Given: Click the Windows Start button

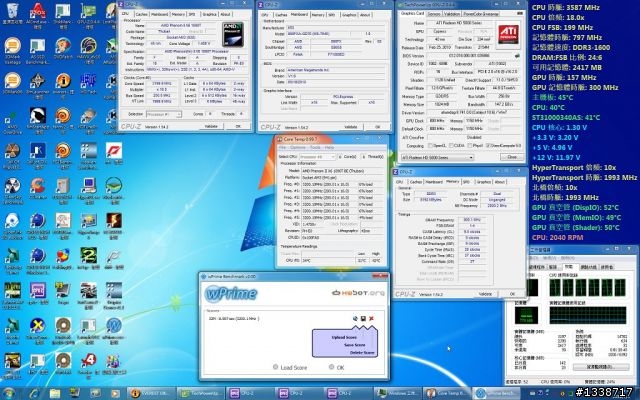Looking at the screenshot, I should point(9,393).
